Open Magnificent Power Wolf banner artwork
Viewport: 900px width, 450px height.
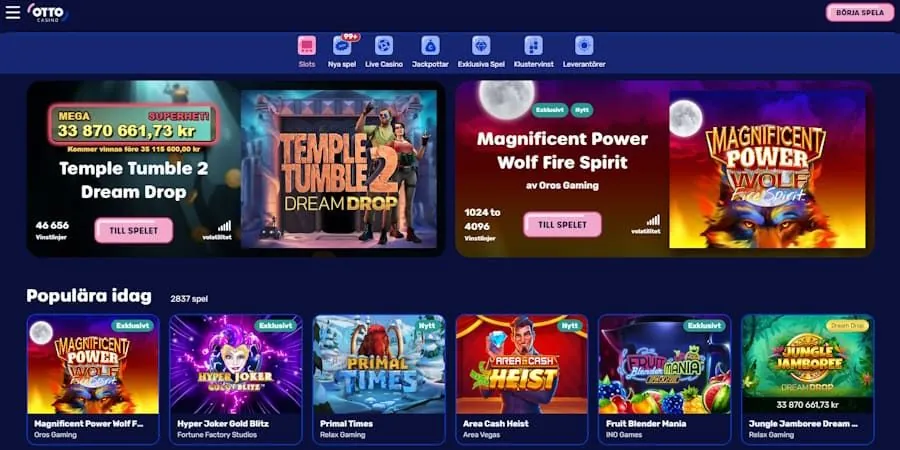(767, 169)
